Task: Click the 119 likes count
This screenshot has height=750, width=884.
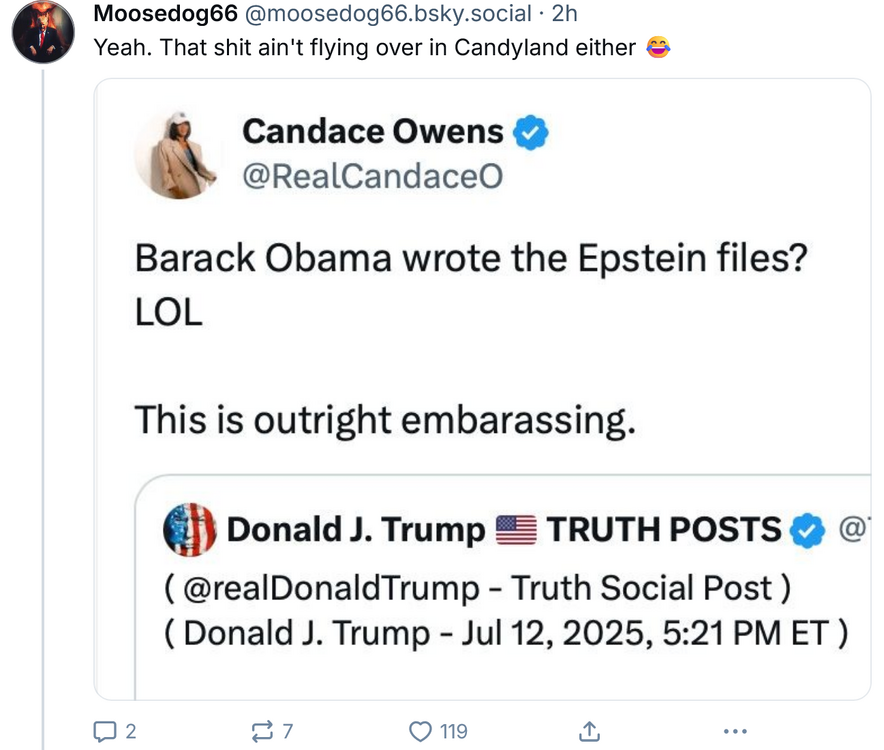Action: point(453,731)
